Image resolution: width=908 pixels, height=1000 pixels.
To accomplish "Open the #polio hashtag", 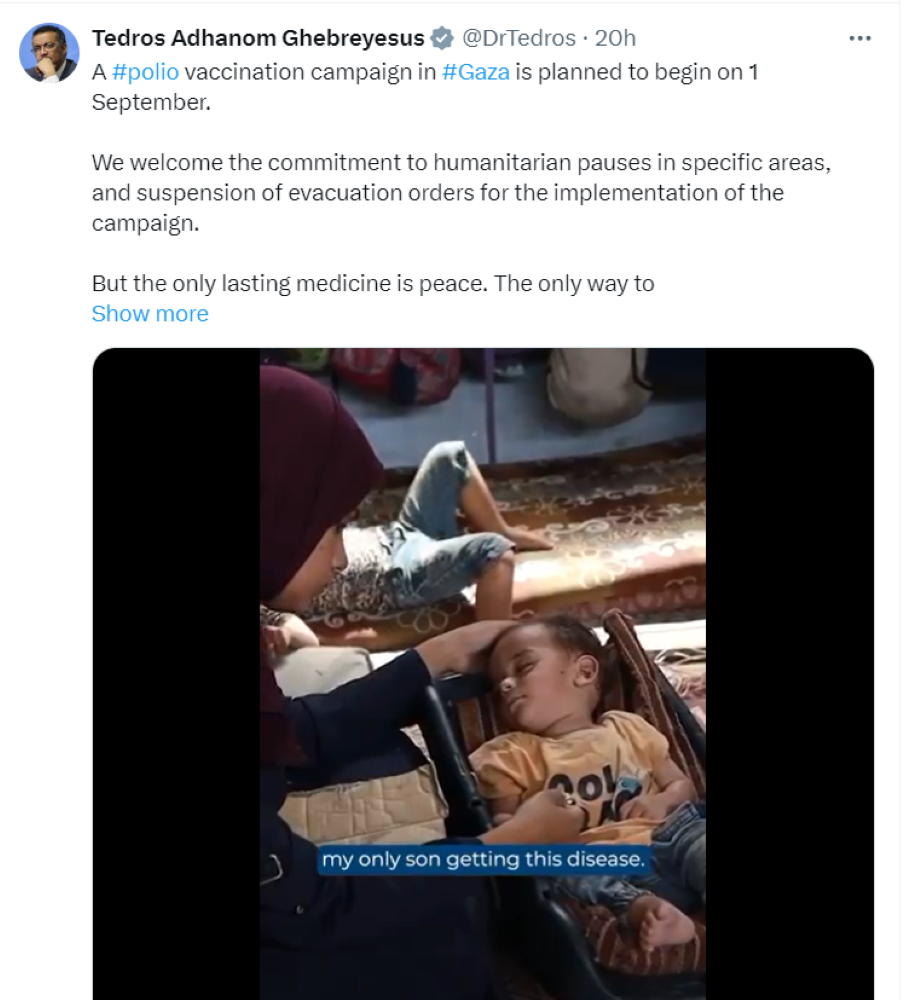I will click(x=144, y=72).
